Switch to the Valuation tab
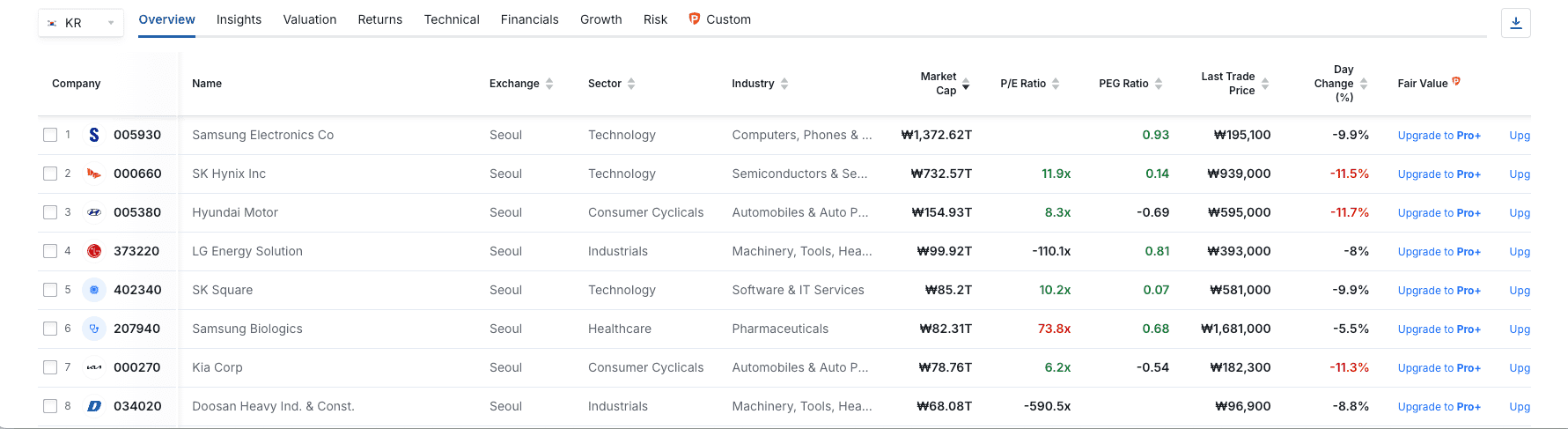Image resolution: width=1568 pixels, height=429 pixels. click(x=310, y=19)
